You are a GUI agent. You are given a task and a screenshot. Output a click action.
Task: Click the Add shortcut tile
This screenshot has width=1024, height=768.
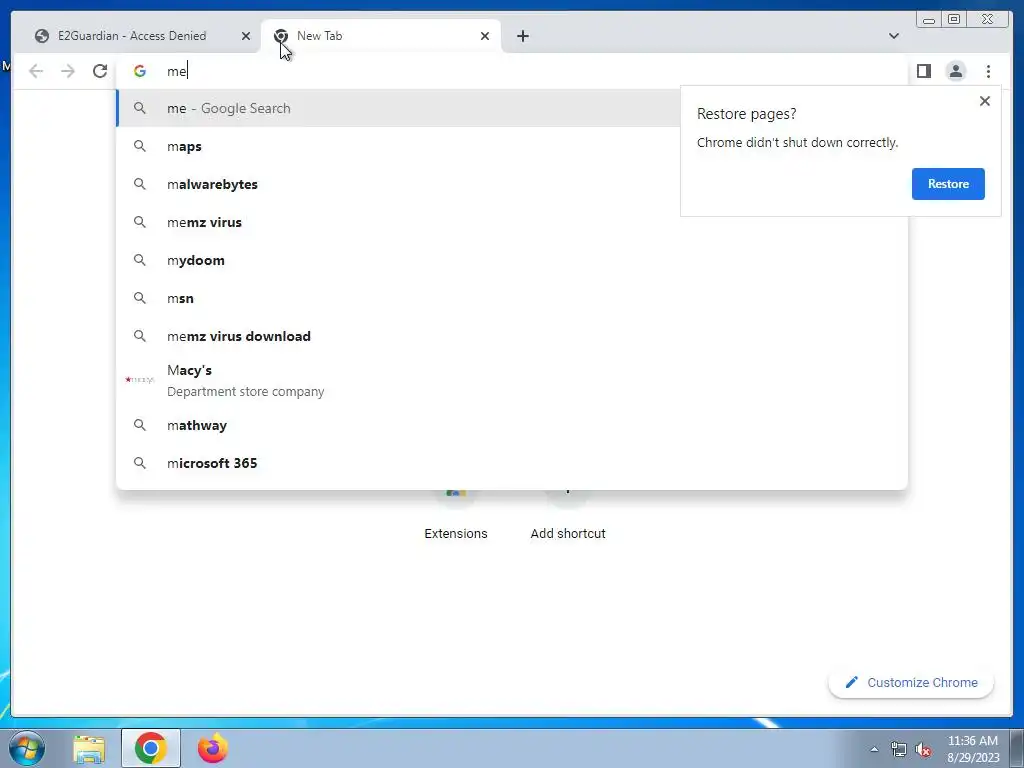coord(568,515)
